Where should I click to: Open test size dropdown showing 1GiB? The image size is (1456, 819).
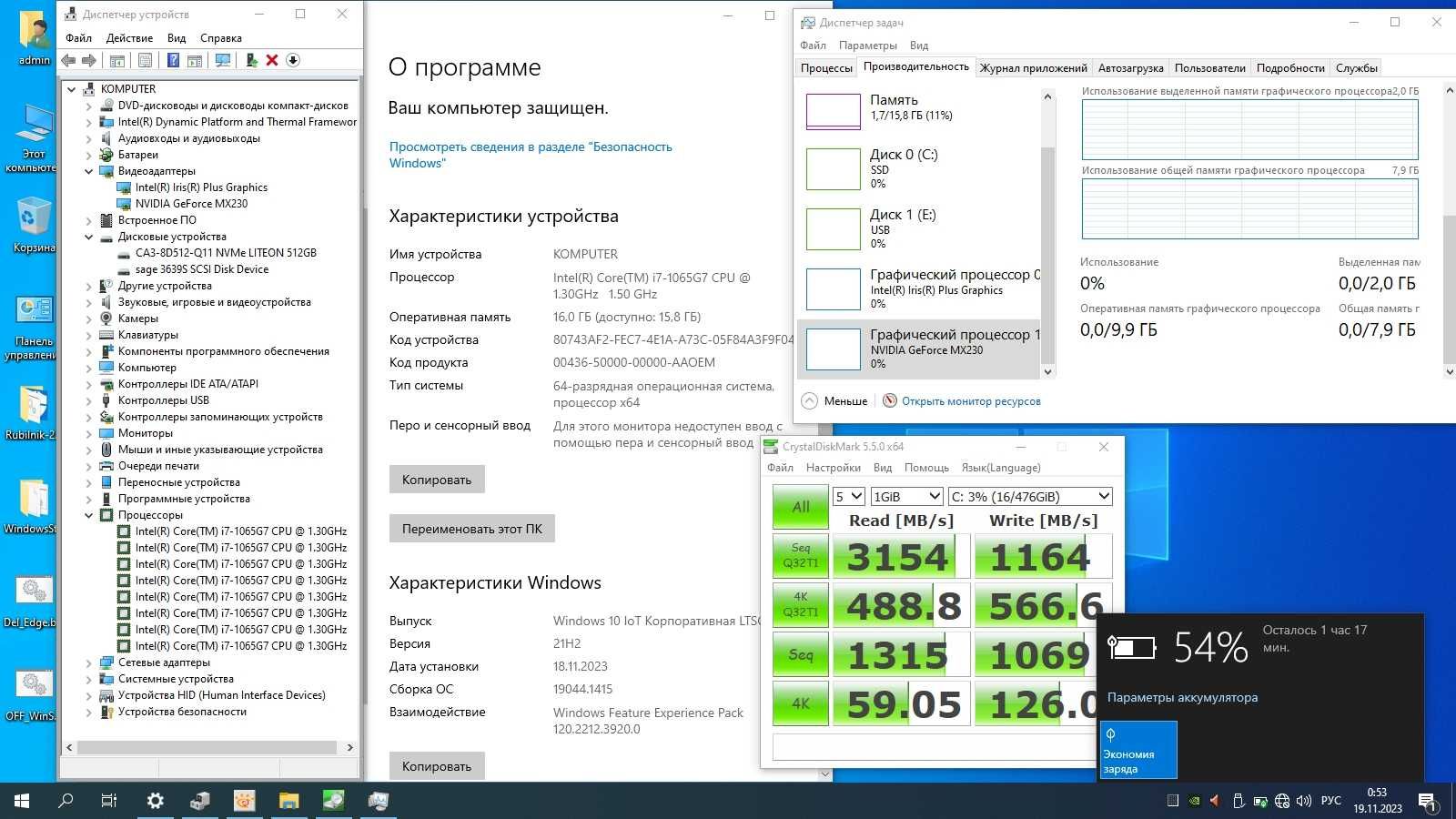(x=906, y=497)
